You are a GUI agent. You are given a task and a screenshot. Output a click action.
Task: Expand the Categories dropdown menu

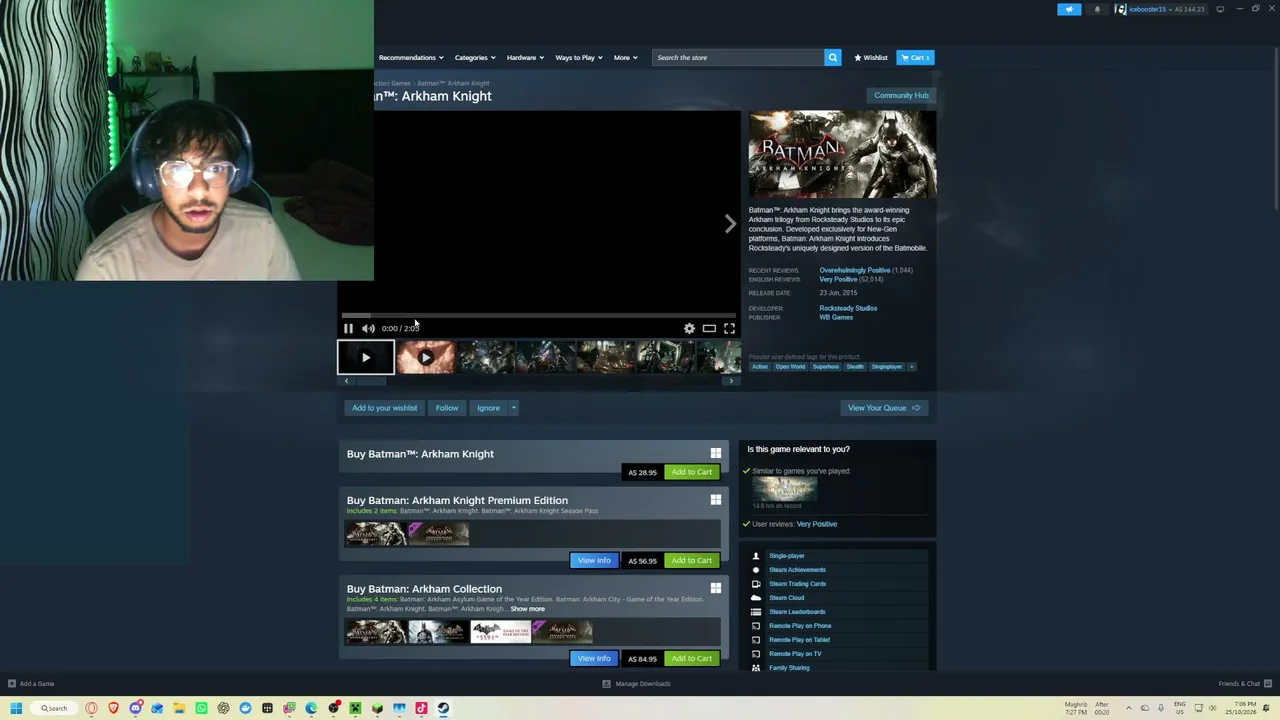[475, 57]
